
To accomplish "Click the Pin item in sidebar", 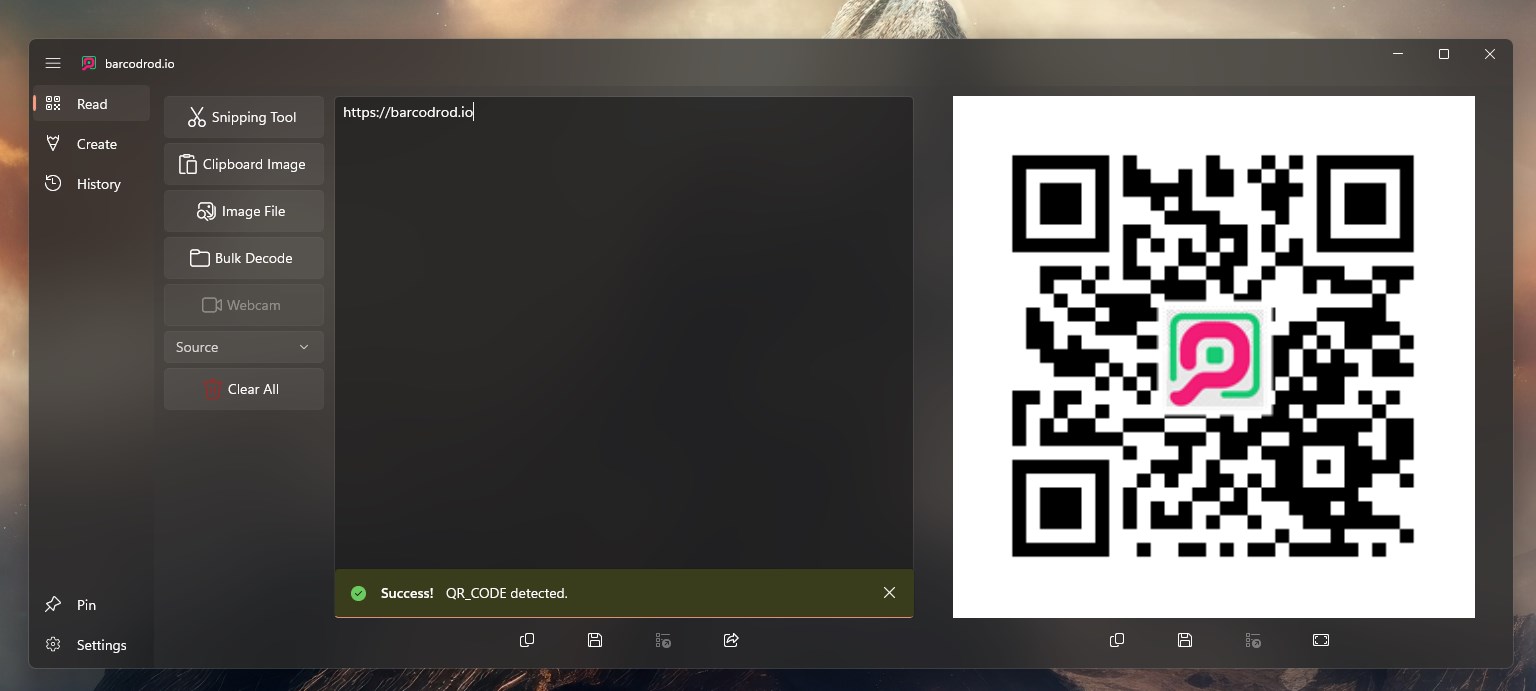I will [x=92, y=605].
